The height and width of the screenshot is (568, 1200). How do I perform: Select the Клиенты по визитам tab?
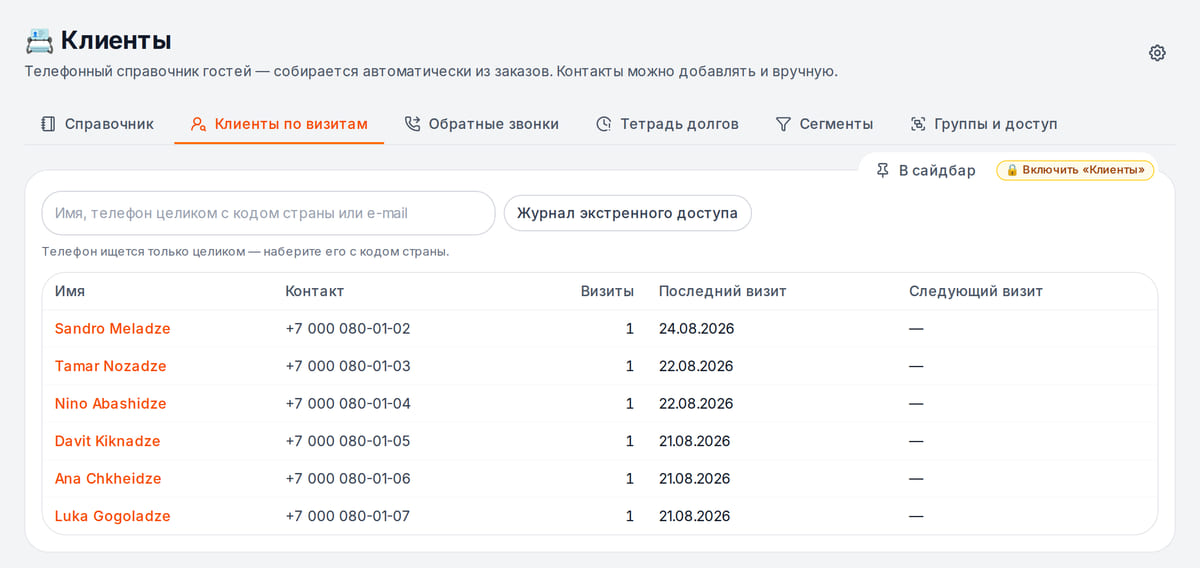pos(279,124)
